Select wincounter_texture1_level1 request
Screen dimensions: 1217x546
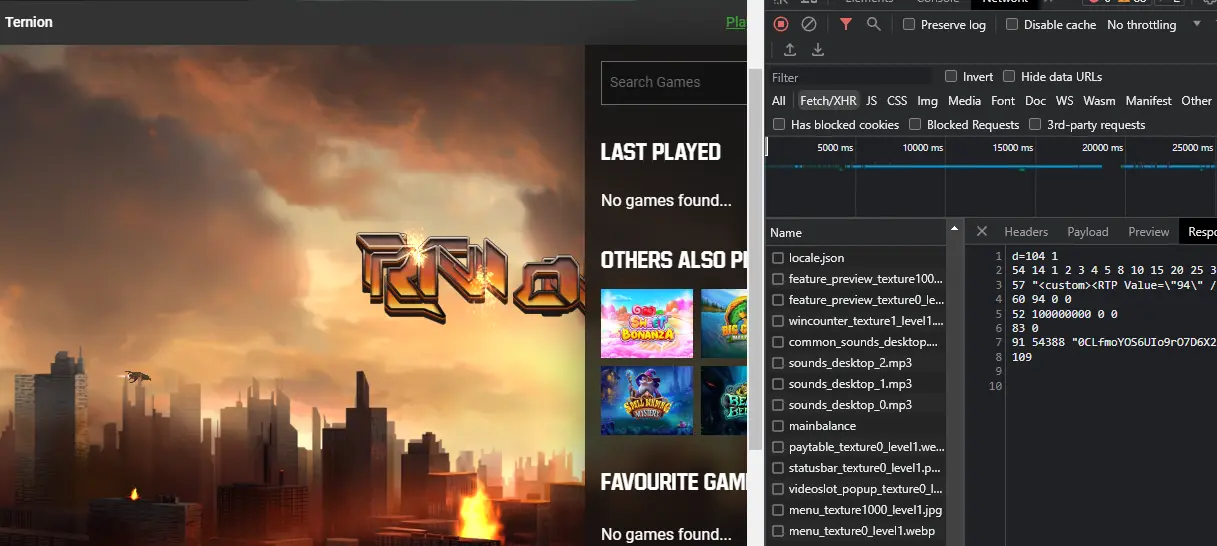click(856, 321)
